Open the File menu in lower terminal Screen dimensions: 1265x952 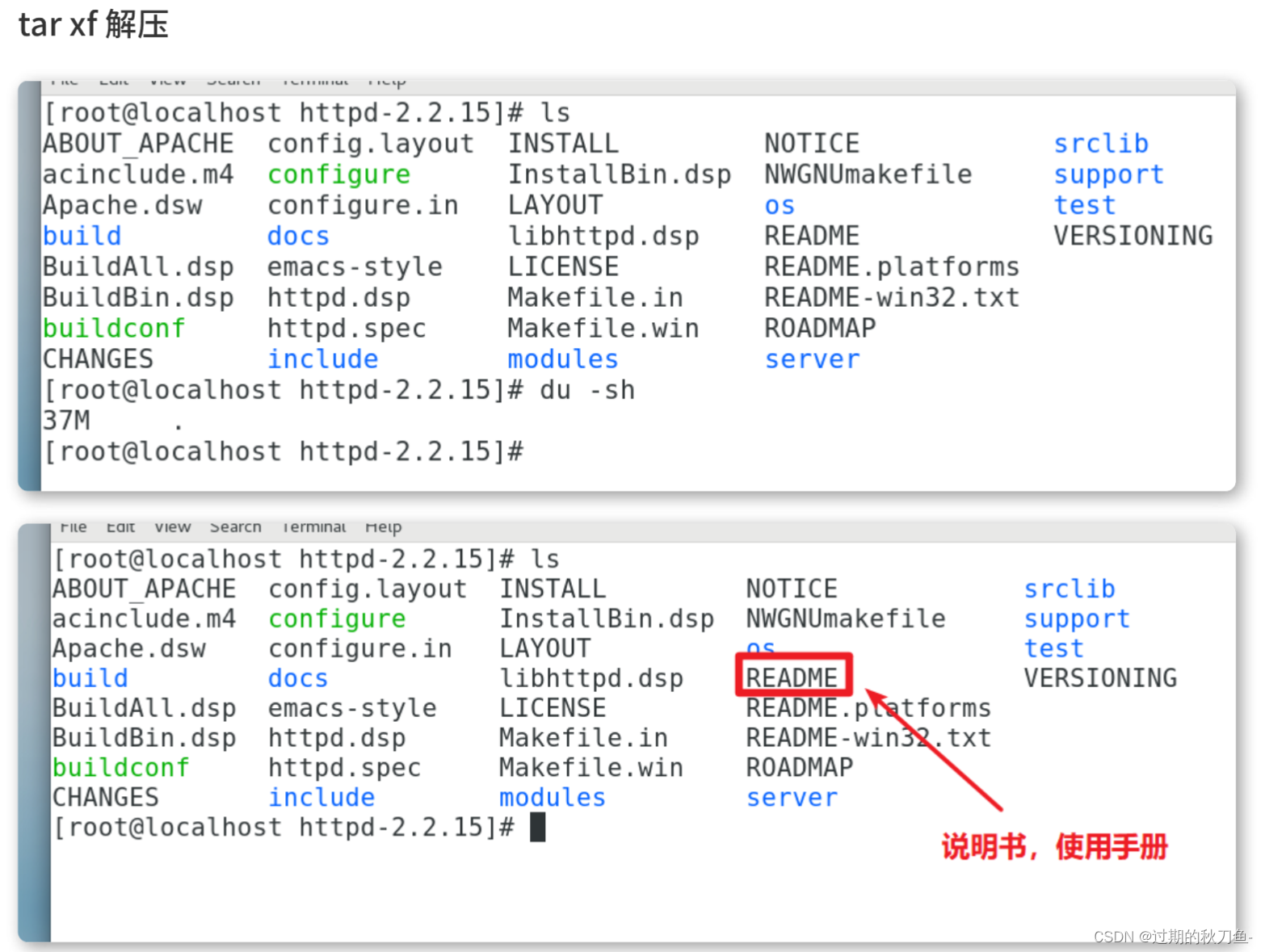[73, 527]
